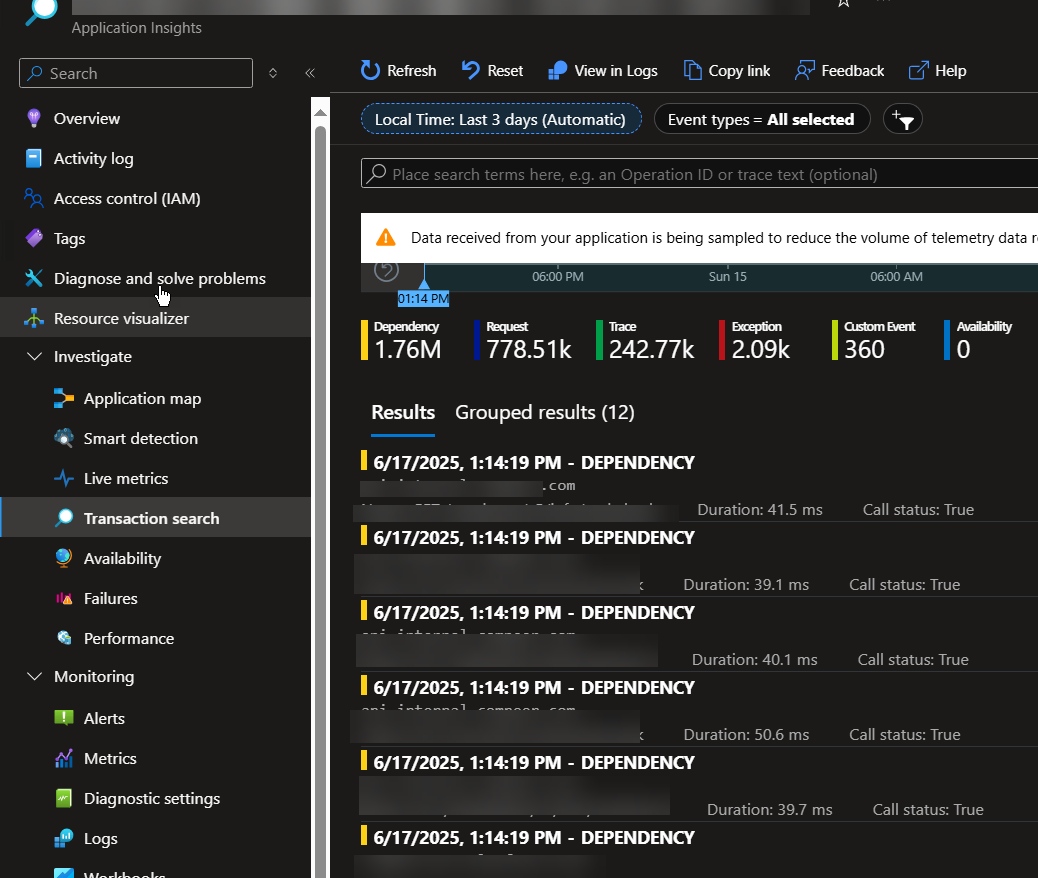The height and width of the screenshot is (878, 1038).
Task: Open the Overview page
Action: pyautogui.click(x=87, y=119)
